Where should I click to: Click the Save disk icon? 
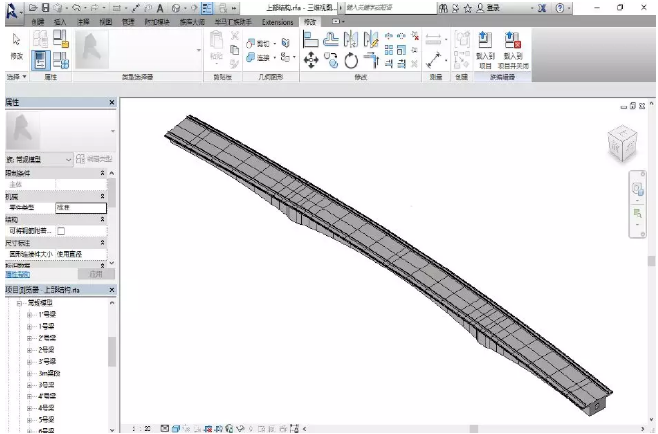tap(45, 8)
